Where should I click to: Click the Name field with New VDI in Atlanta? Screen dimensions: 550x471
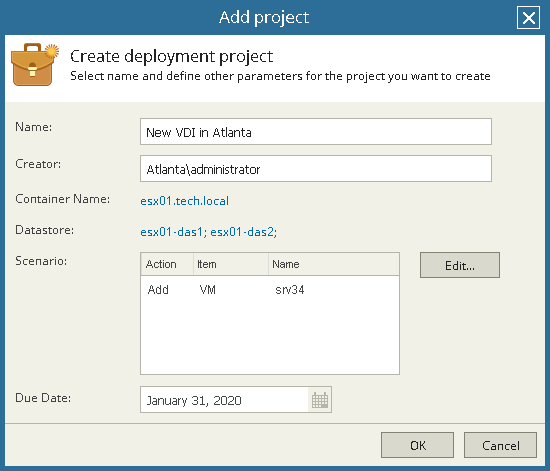[x=316, y=132]
